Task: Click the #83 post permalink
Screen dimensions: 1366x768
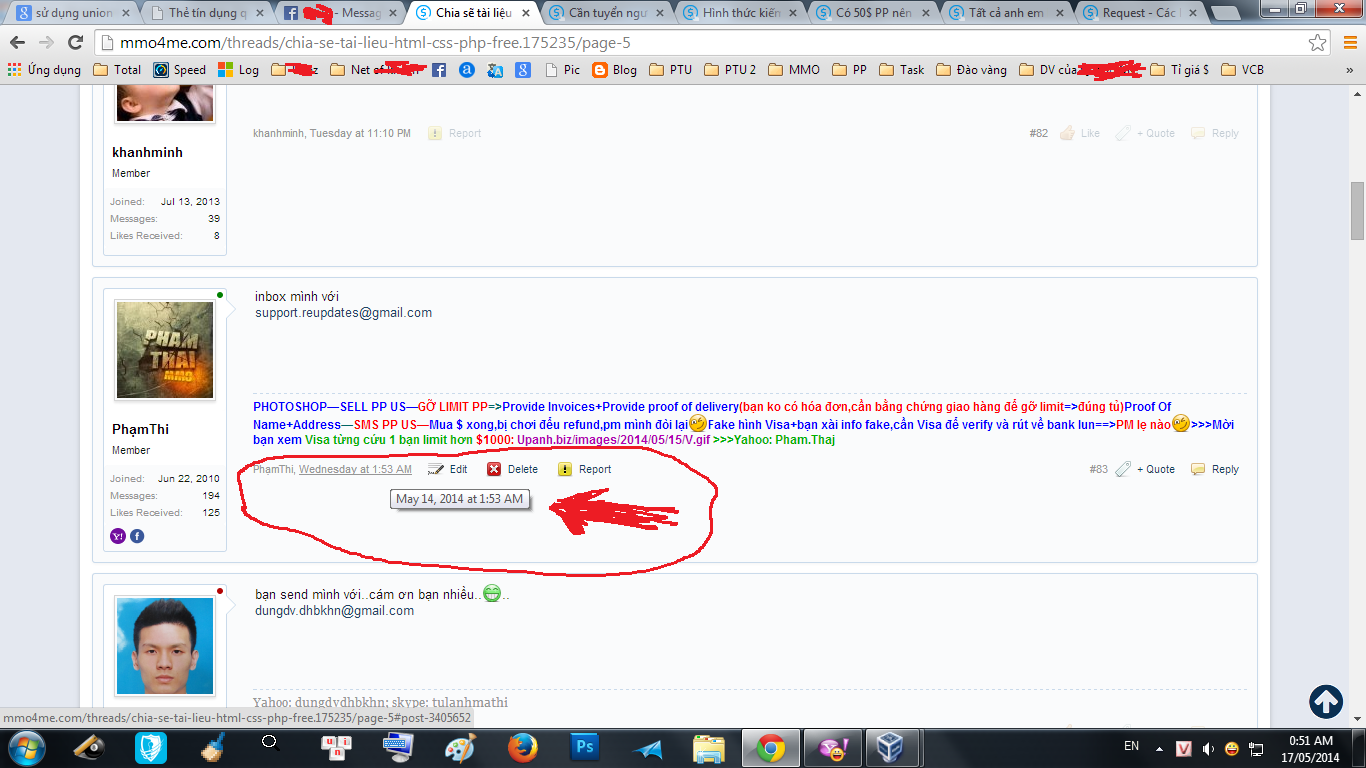Action: [x=1099, y=469]
